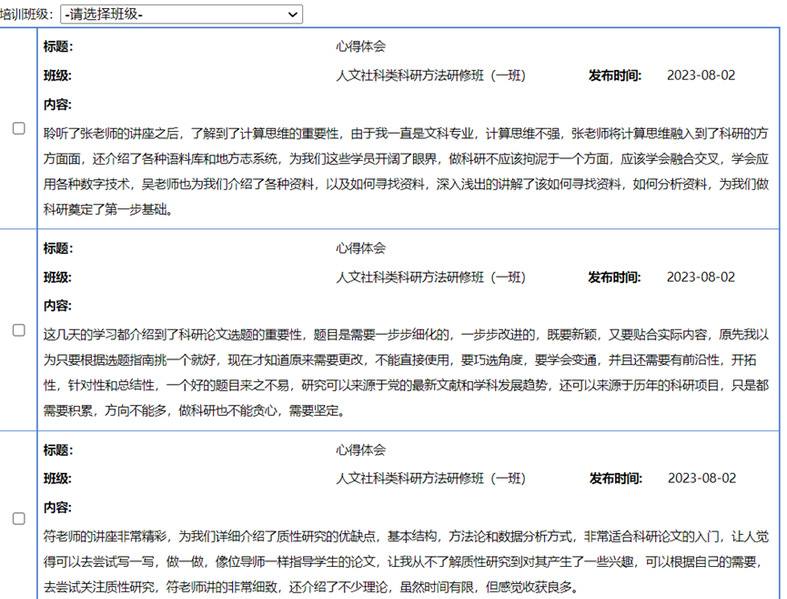Click the 2023-08-02 date in third entry

pyautogui.click(x=700, y=479)
